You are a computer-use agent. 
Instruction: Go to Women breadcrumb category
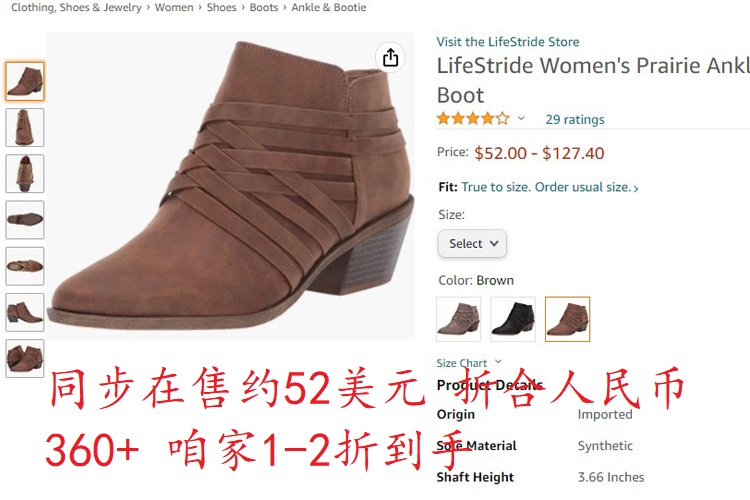(174, 7)
